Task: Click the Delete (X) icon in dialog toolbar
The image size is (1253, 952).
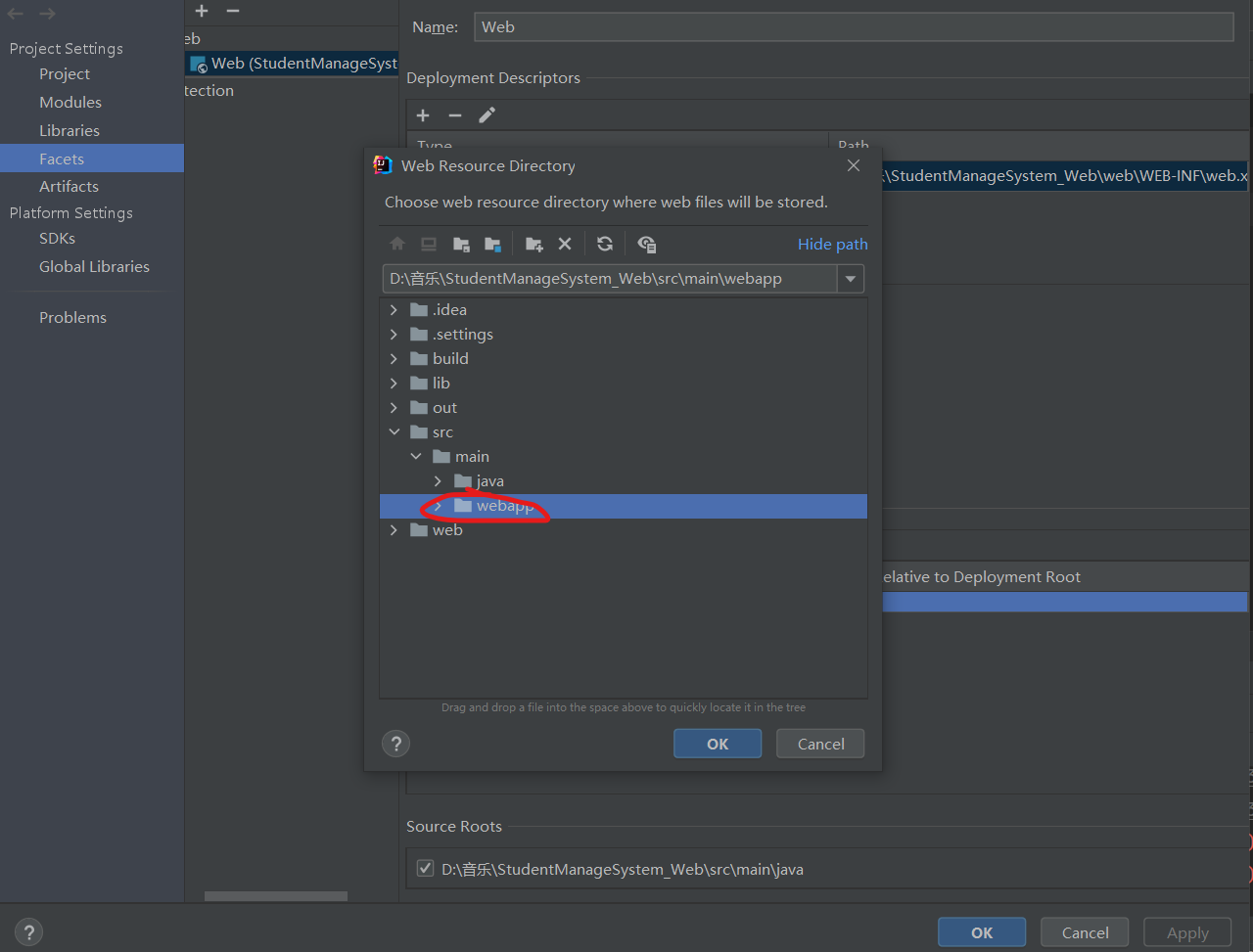Action: point(565,245)
